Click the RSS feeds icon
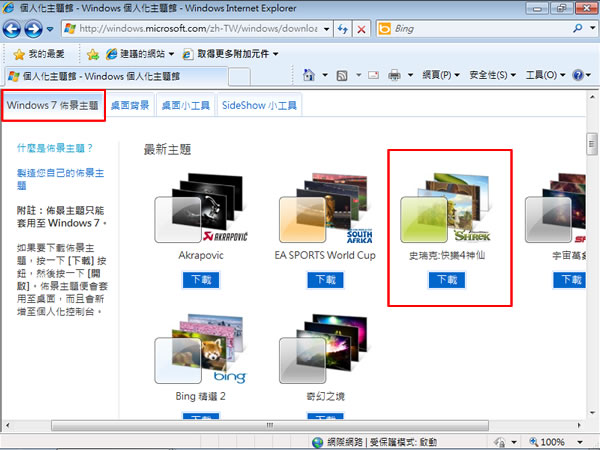The image size is (600, 450). pos(342,75)
